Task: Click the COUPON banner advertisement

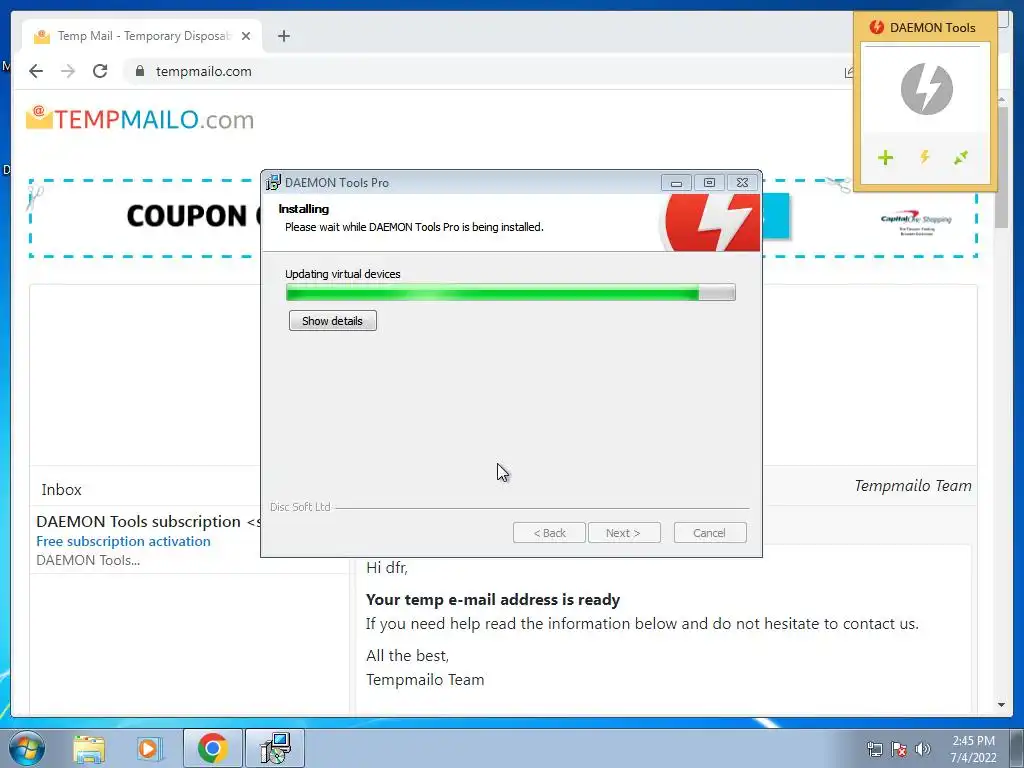Action: point(145,218)
